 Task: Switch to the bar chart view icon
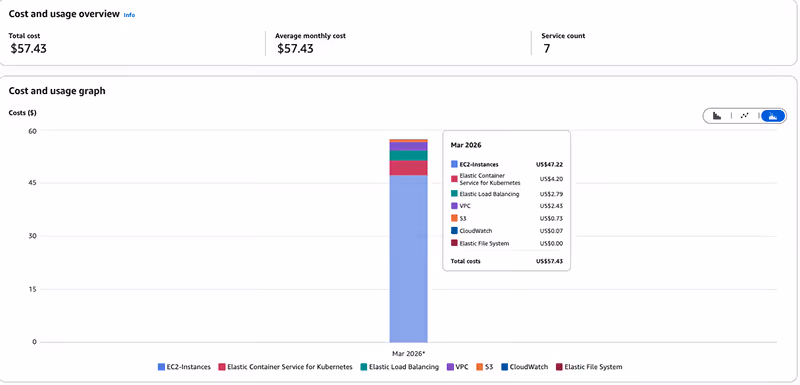click(x=717, y=116)
